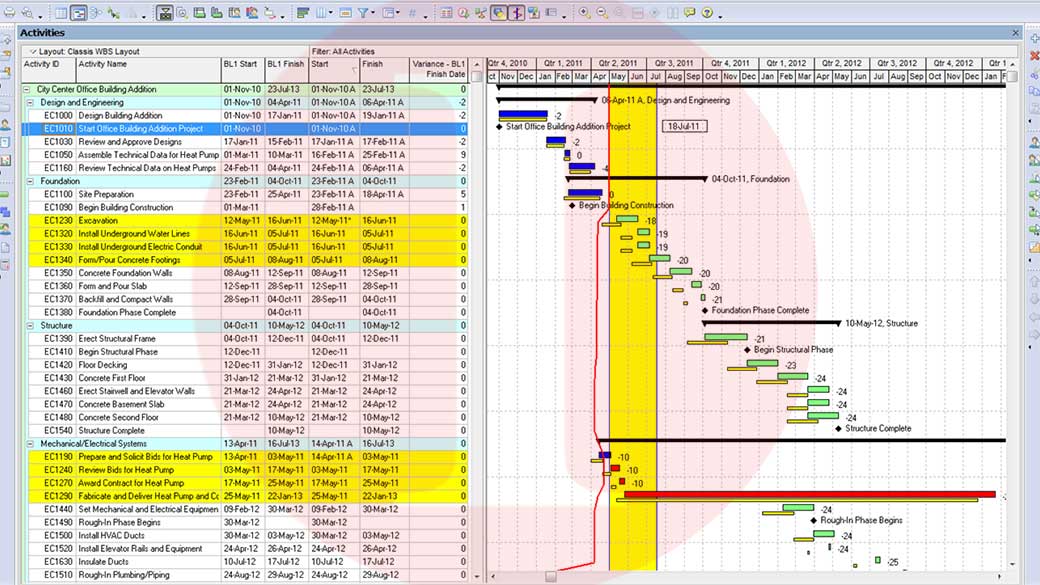Click the Print icon in the toolbar
The width and height of the screenshot is (1040, 585).
(9, 13)
